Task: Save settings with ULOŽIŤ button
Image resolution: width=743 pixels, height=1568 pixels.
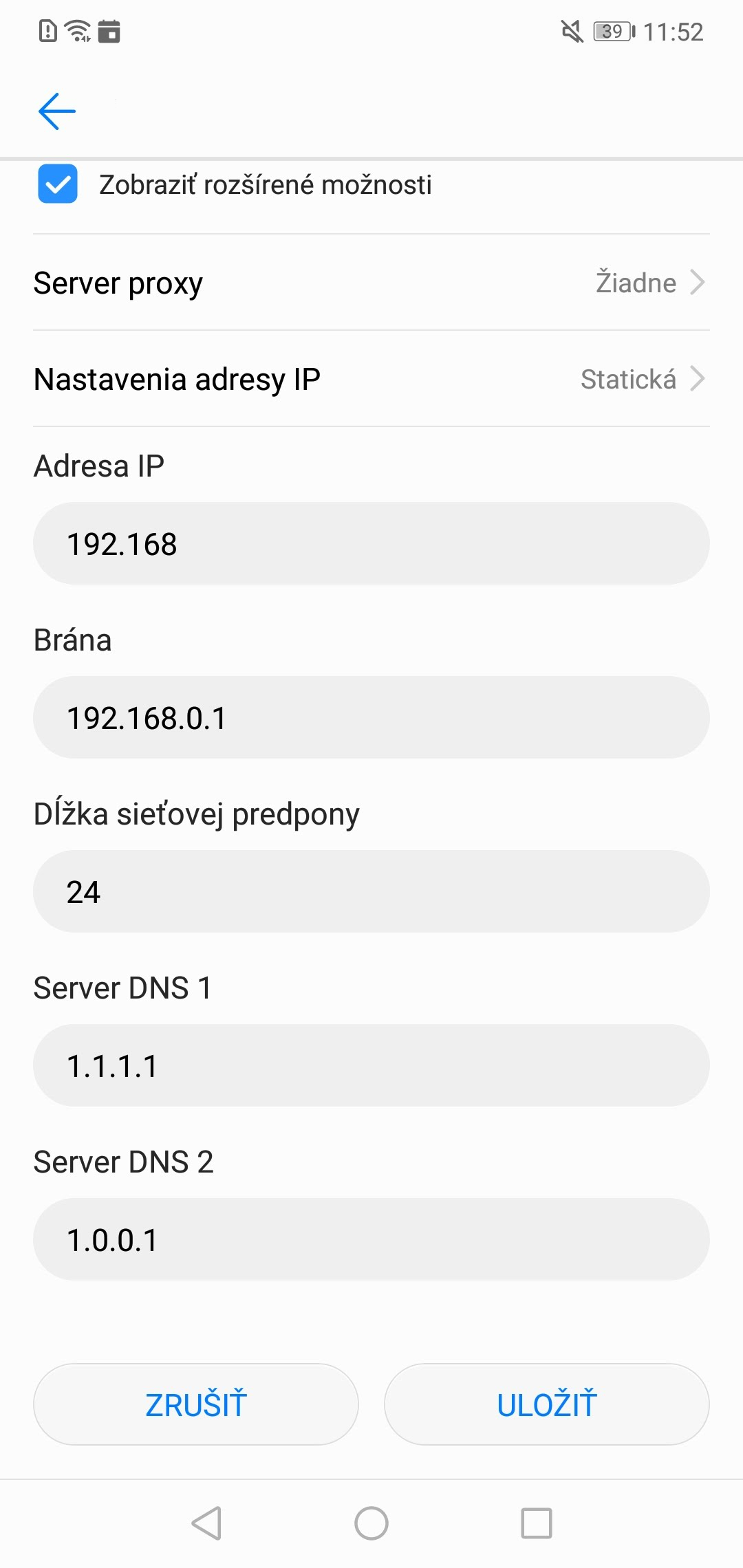Action: coord(547,1404)
